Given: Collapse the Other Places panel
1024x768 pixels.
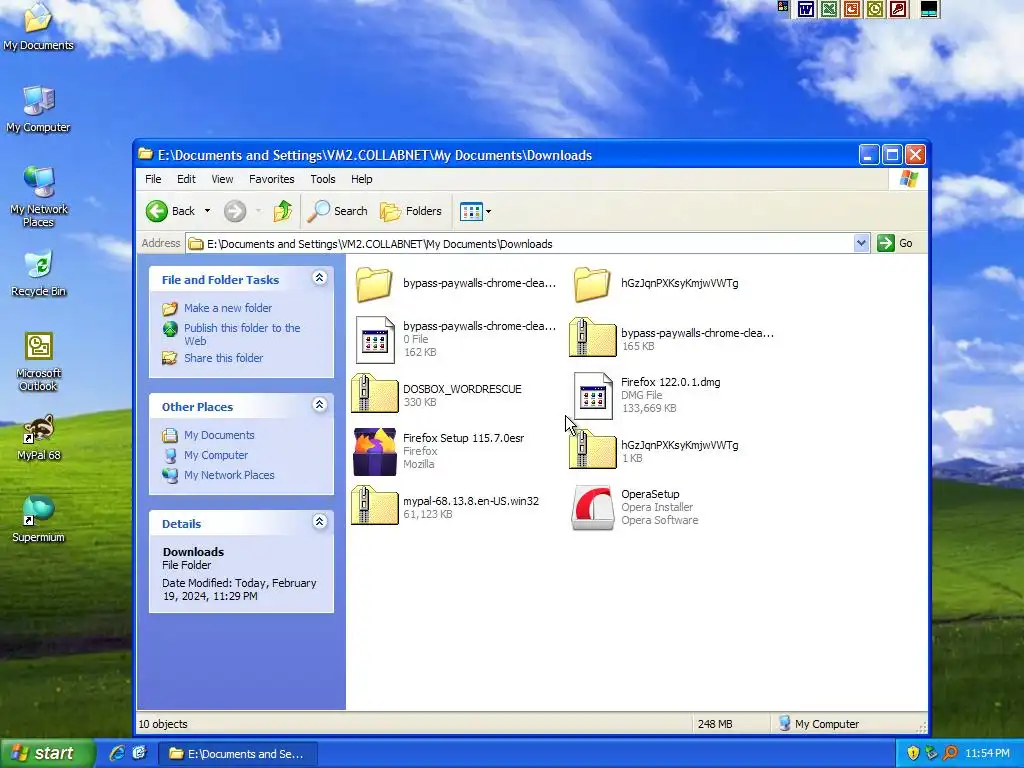Looking at the screenshot, I should 319,405.
